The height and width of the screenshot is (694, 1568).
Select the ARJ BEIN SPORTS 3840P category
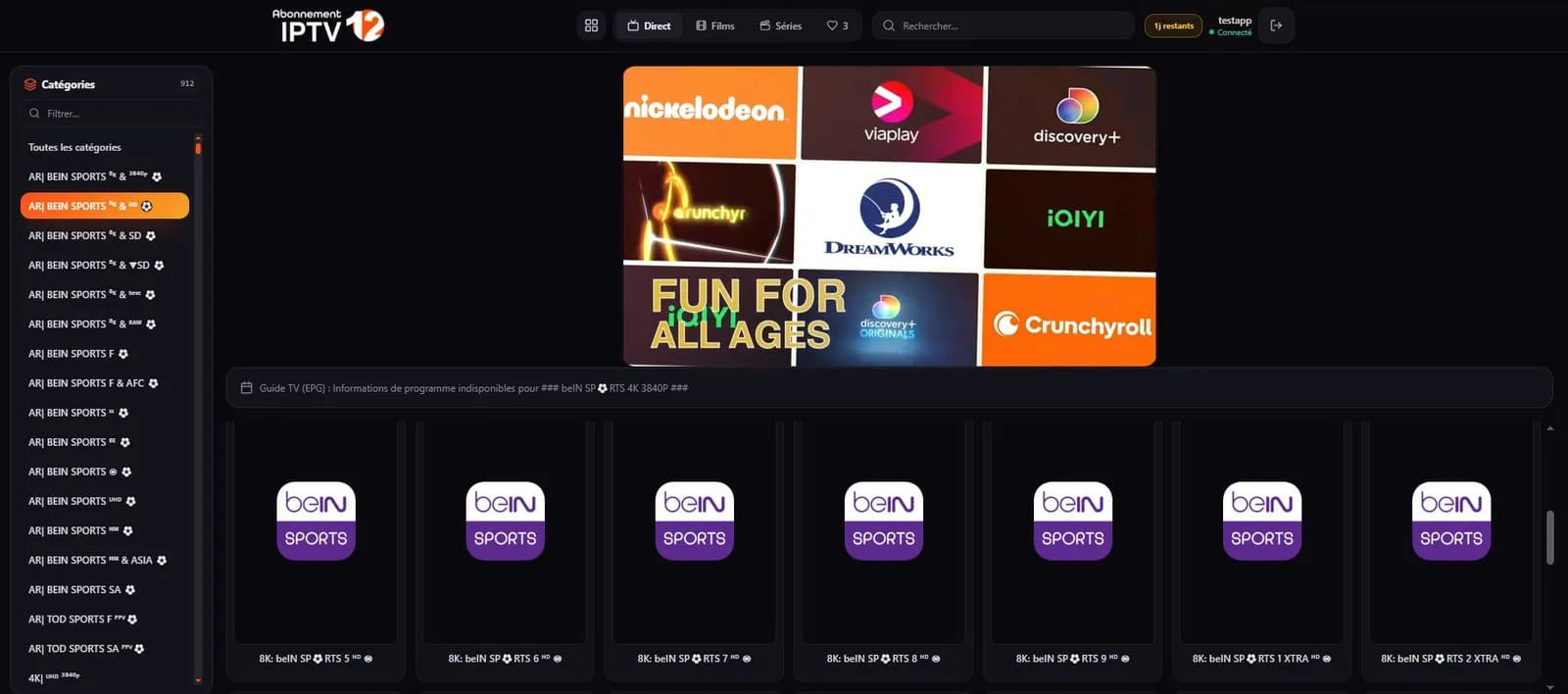tap(105, 176)
